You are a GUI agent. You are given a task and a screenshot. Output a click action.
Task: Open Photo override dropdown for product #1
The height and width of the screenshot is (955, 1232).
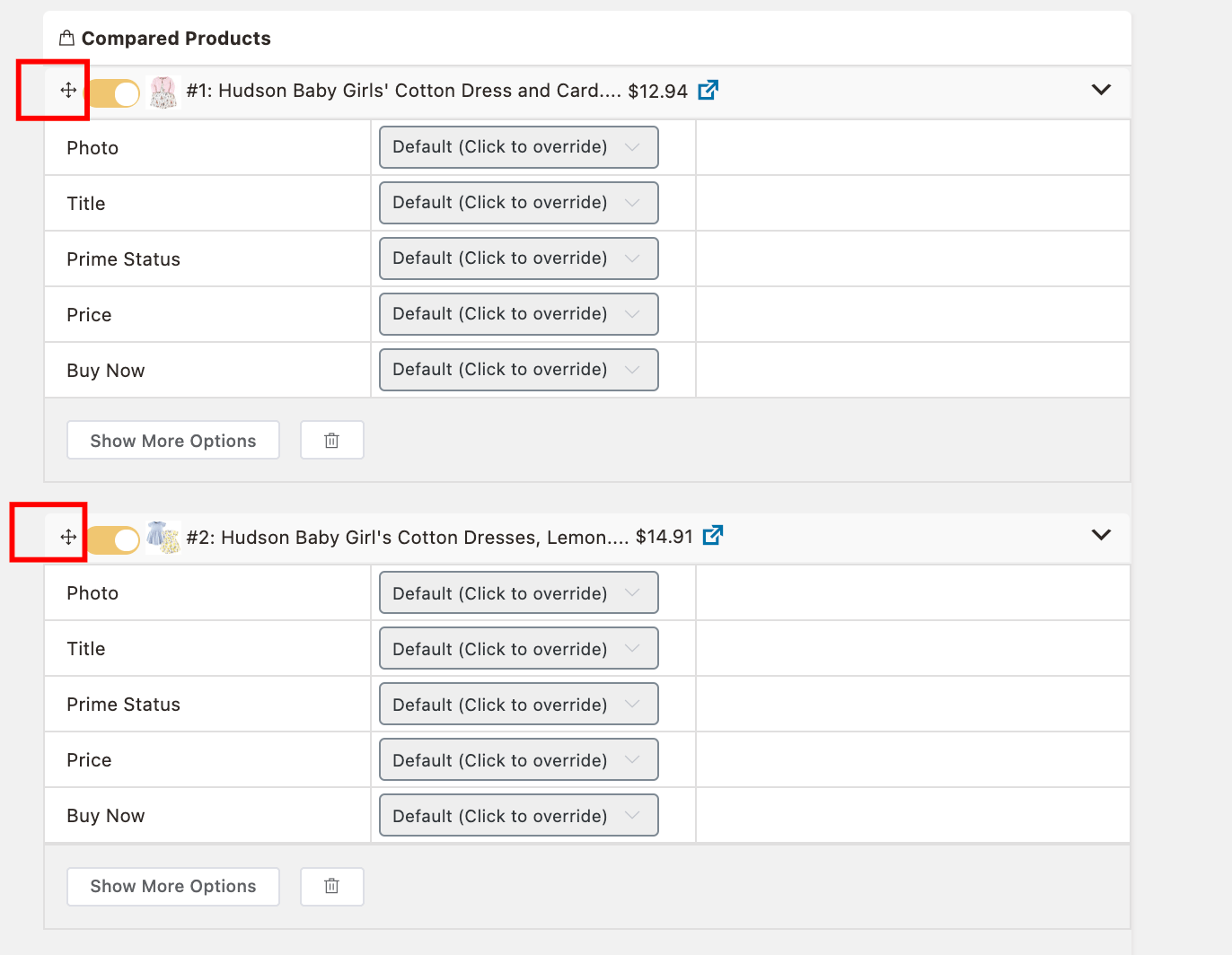click(x=519, y=147)
